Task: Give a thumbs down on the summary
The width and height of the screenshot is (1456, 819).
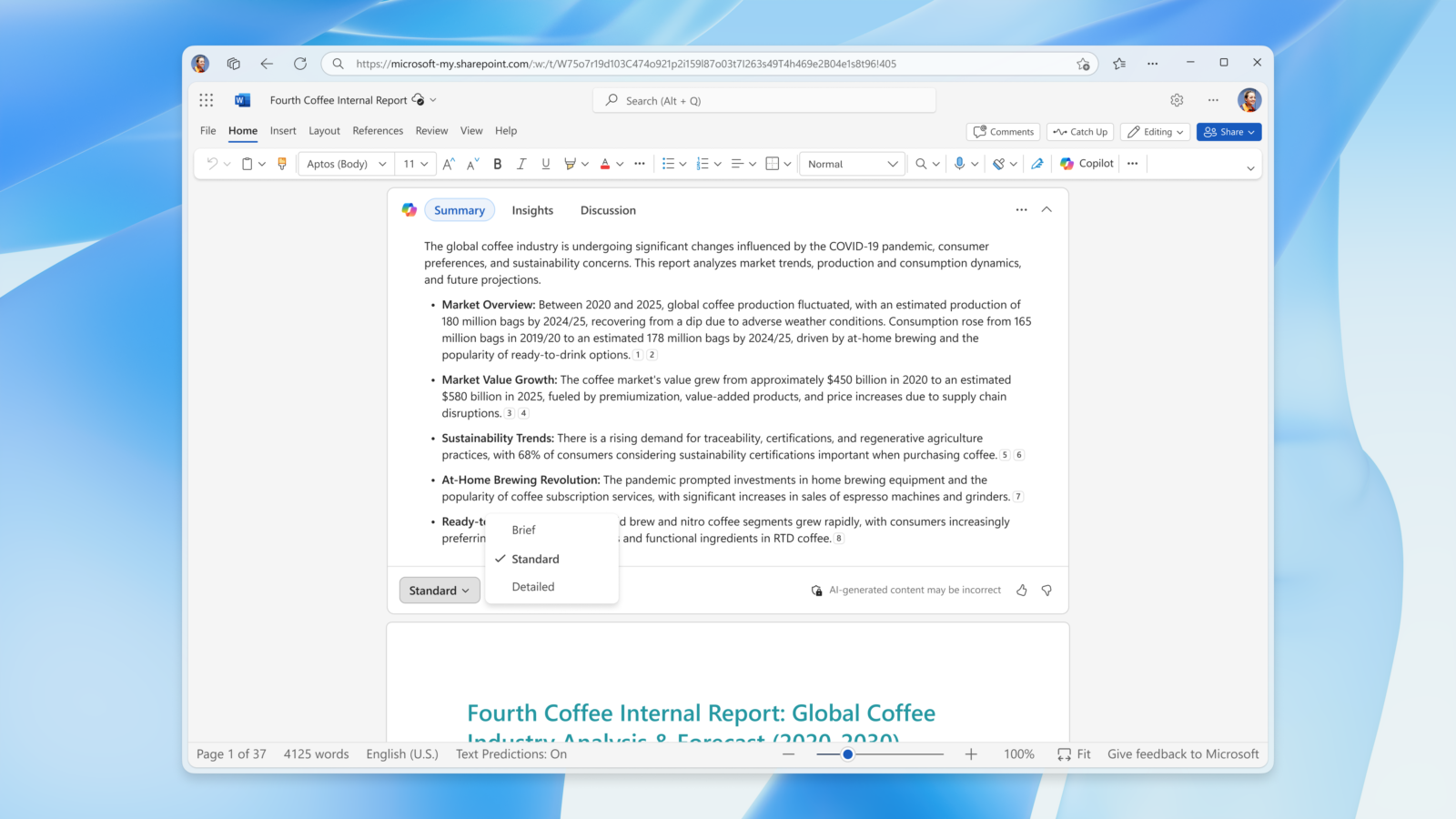Action: 1046,590
